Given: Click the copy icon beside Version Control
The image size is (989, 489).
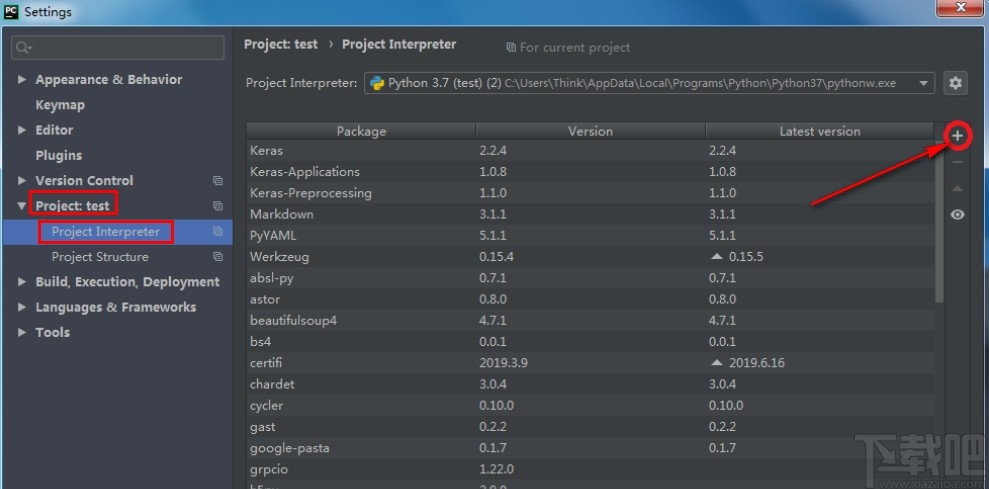Looking at the screenshot, I should click(x=218, y=181).
